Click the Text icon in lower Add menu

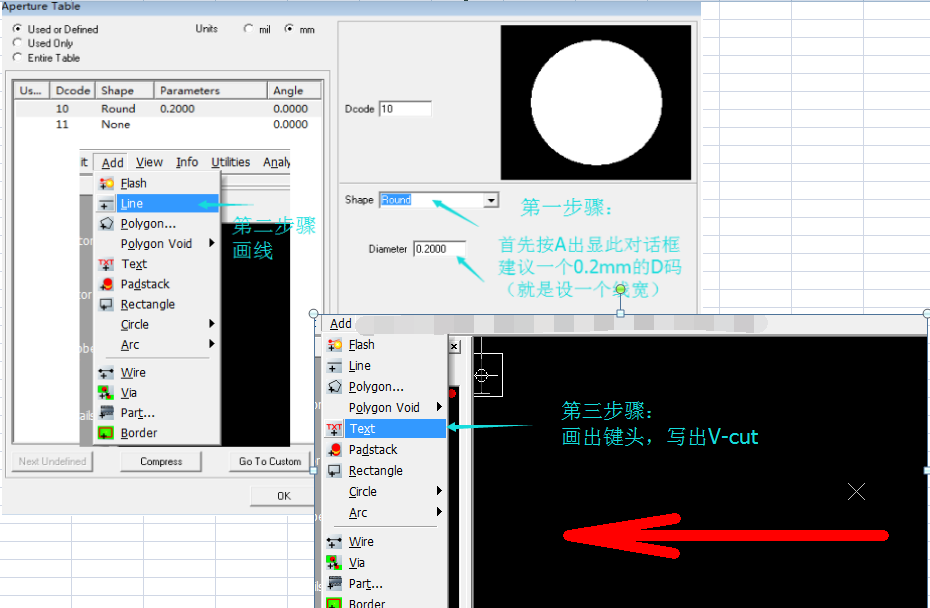point(335,429)
